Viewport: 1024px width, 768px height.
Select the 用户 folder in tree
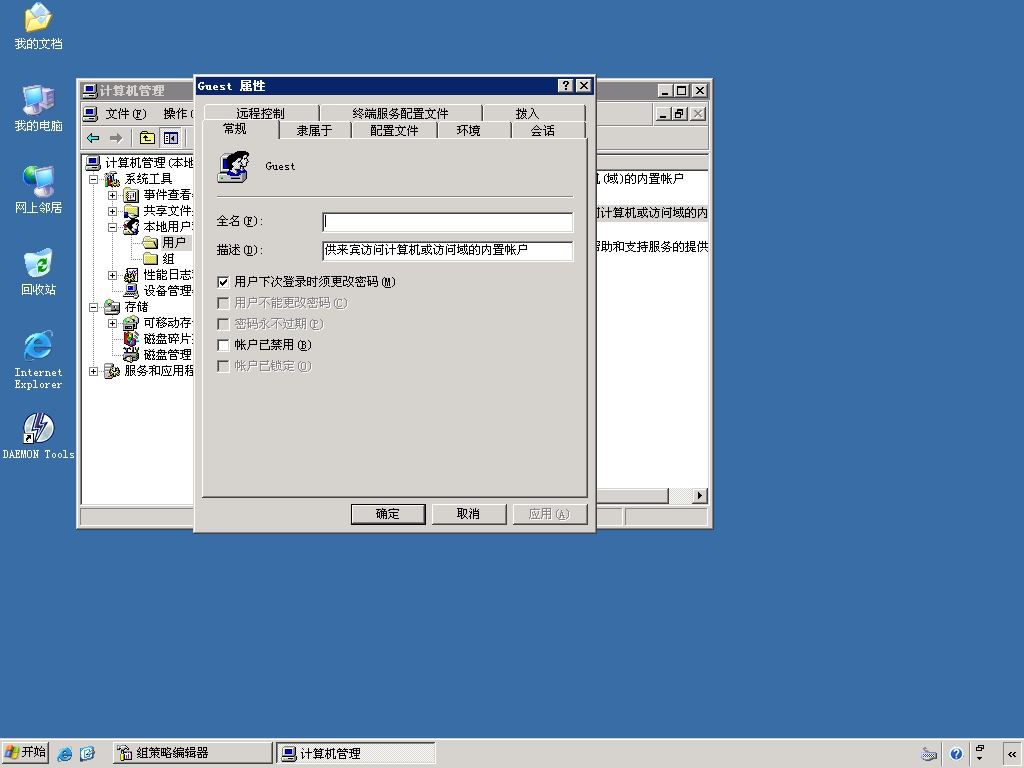(x=173, y=243)
